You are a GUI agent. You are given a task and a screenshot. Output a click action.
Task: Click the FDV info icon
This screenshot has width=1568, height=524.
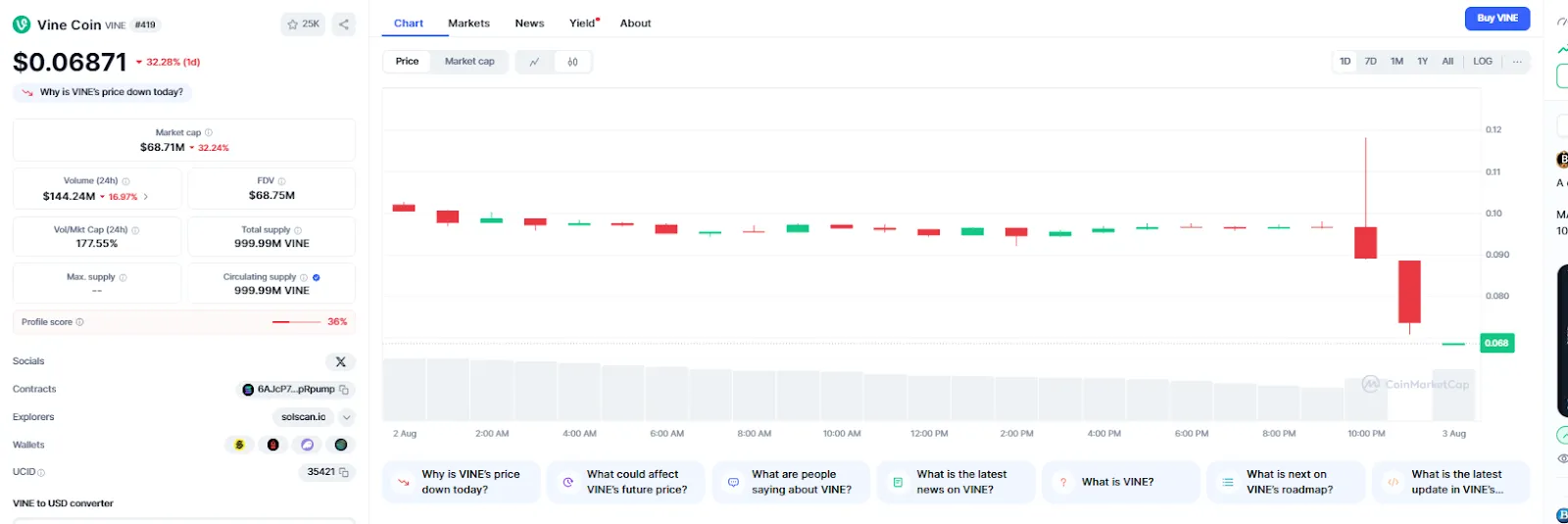click(282, 181)
